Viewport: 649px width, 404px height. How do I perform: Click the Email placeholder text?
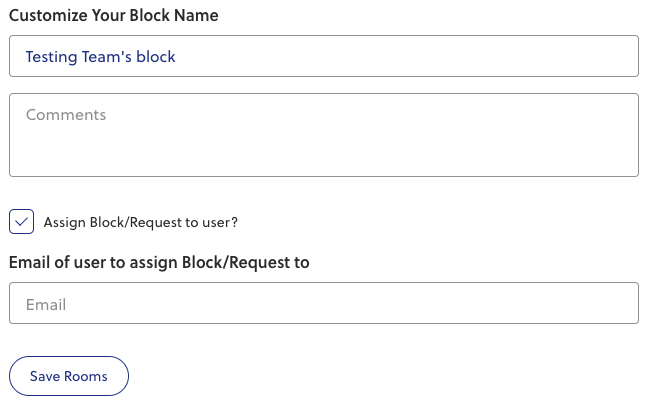46,304
